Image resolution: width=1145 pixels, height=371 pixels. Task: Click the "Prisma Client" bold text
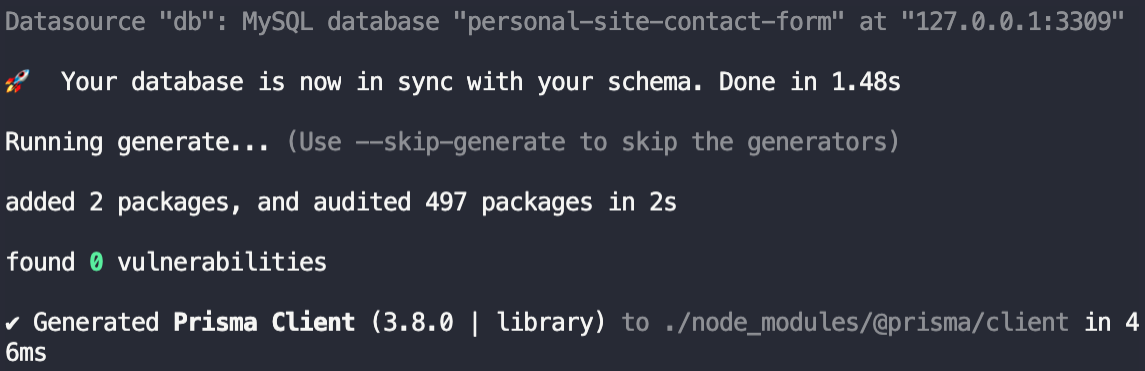264,322
